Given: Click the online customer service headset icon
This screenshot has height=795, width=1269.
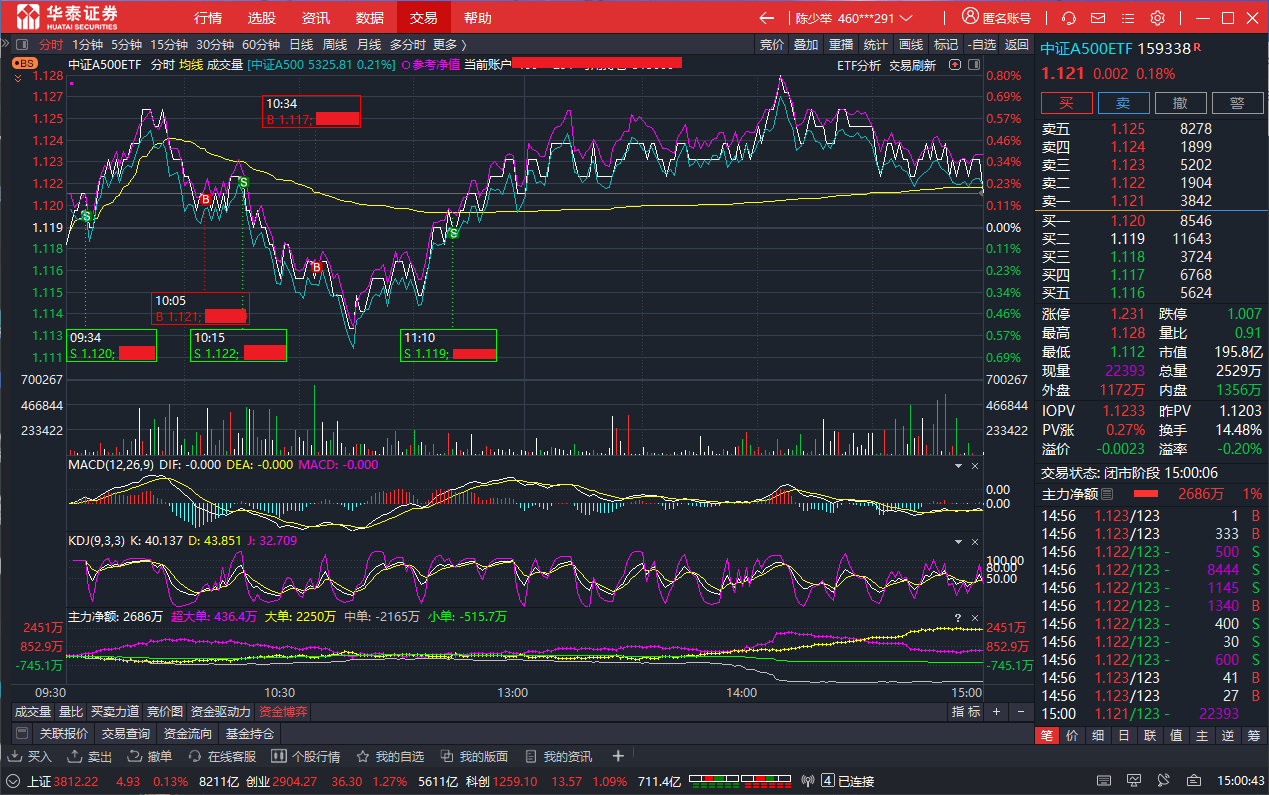Looking at the screenshot, I should [x=1069, y=18].
